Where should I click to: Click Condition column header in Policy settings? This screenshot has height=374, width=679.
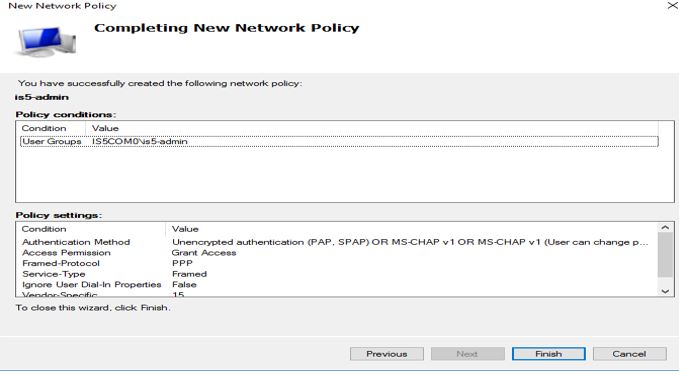91,229
